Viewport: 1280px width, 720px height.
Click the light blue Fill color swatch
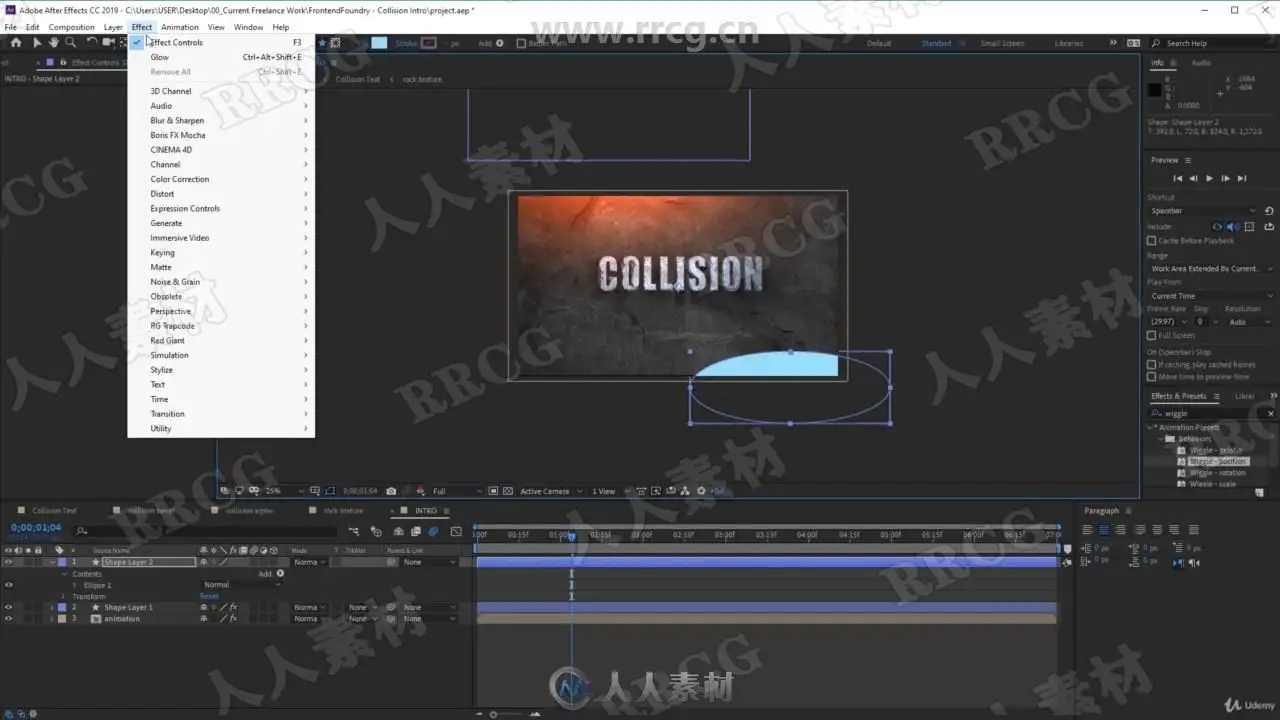click(x=379, y=43)
